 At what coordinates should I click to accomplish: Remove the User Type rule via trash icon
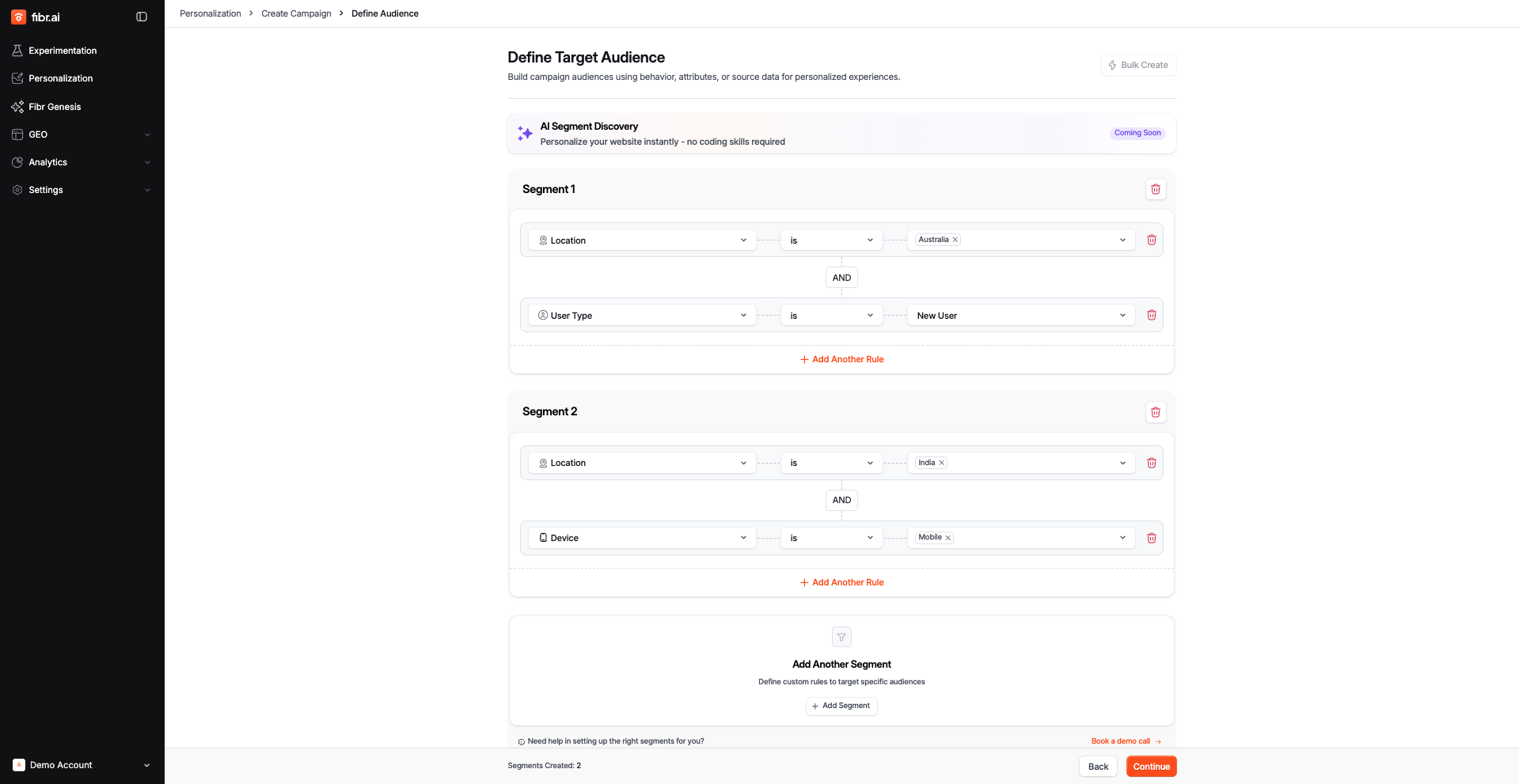pos(1151,316)
